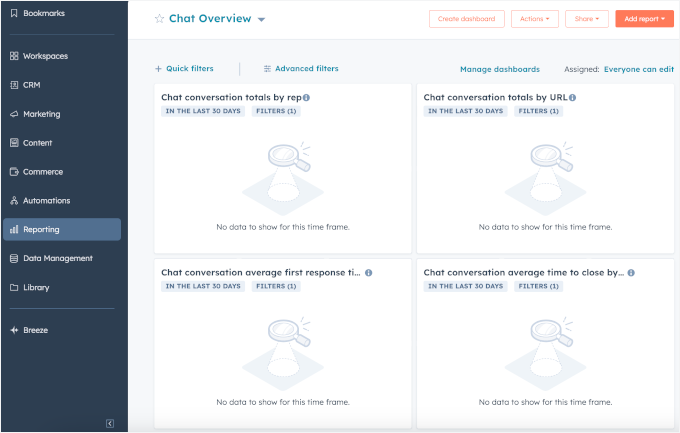Open the Share dropdown menu

coord(586,19)
